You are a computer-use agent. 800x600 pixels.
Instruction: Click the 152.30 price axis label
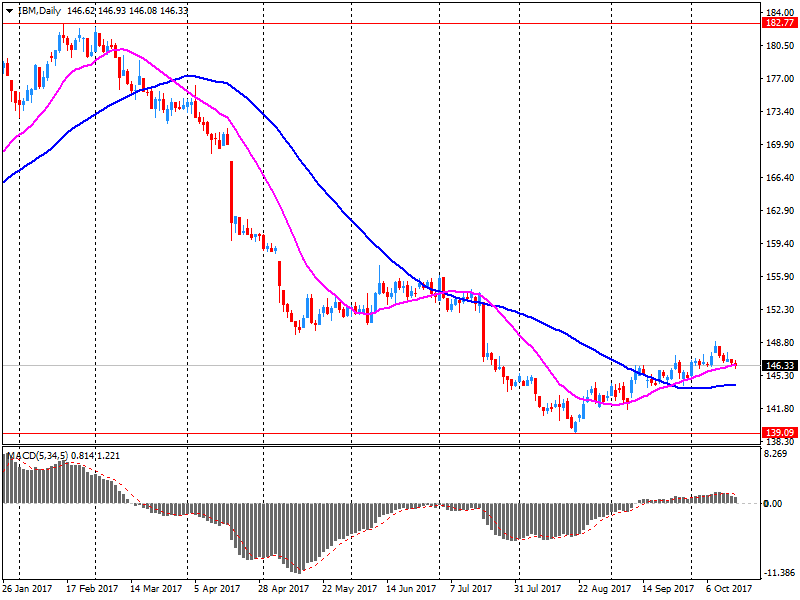[780, 309]
